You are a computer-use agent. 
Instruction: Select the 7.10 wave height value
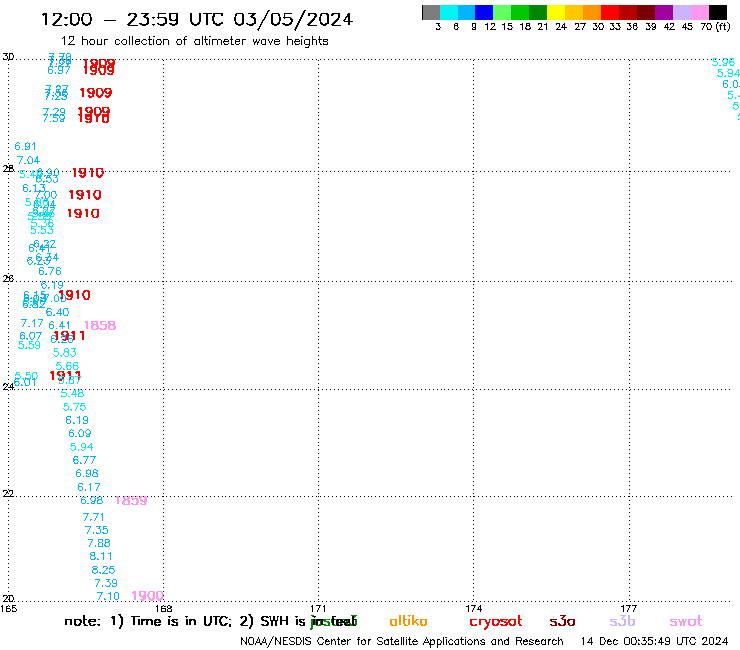(x=108, y=596)
